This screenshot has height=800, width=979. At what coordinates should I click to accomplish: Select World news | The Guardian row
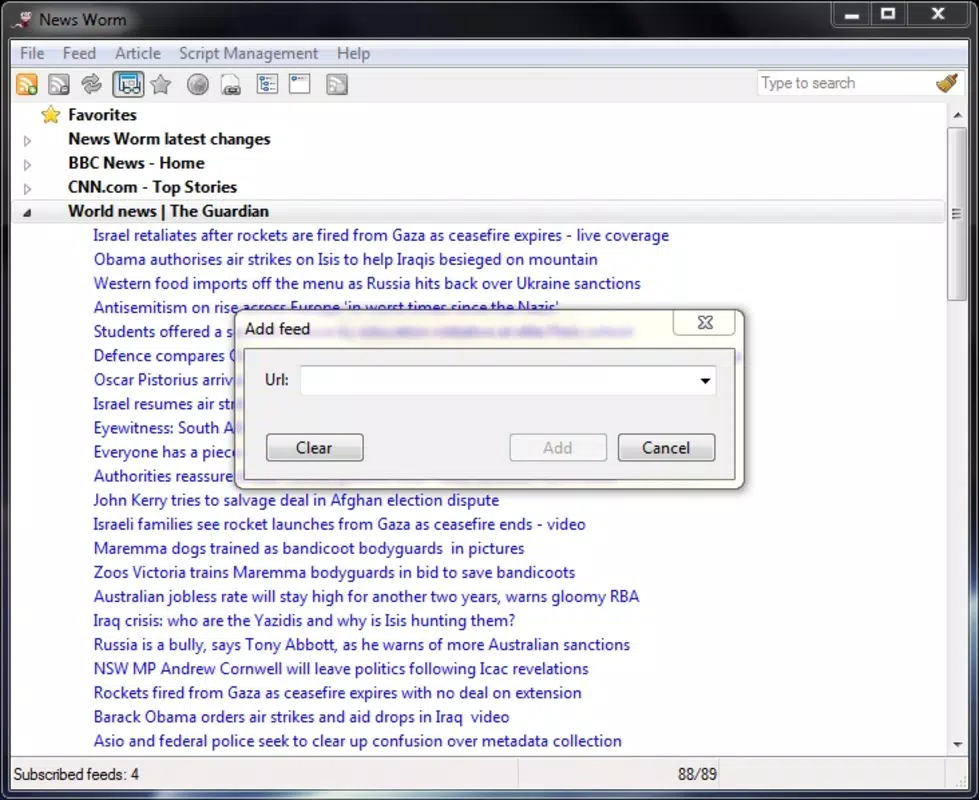tap(478, 211)
